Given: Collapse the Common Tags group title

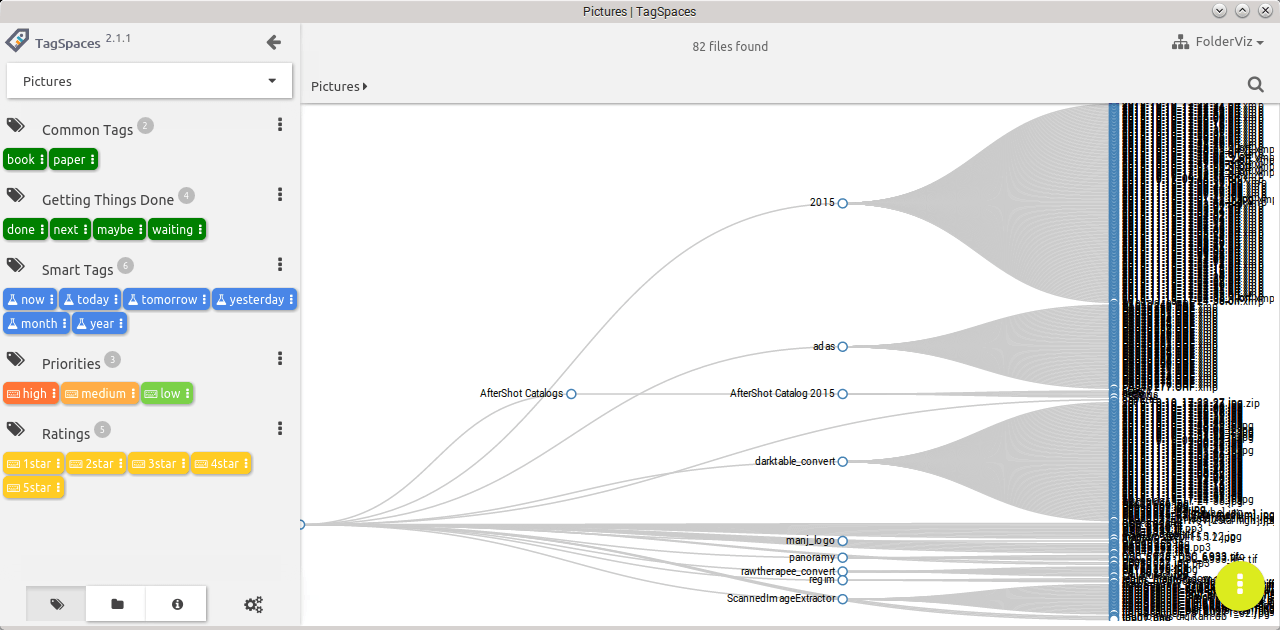Looking at the screenshot, I should tap(87, 130).
